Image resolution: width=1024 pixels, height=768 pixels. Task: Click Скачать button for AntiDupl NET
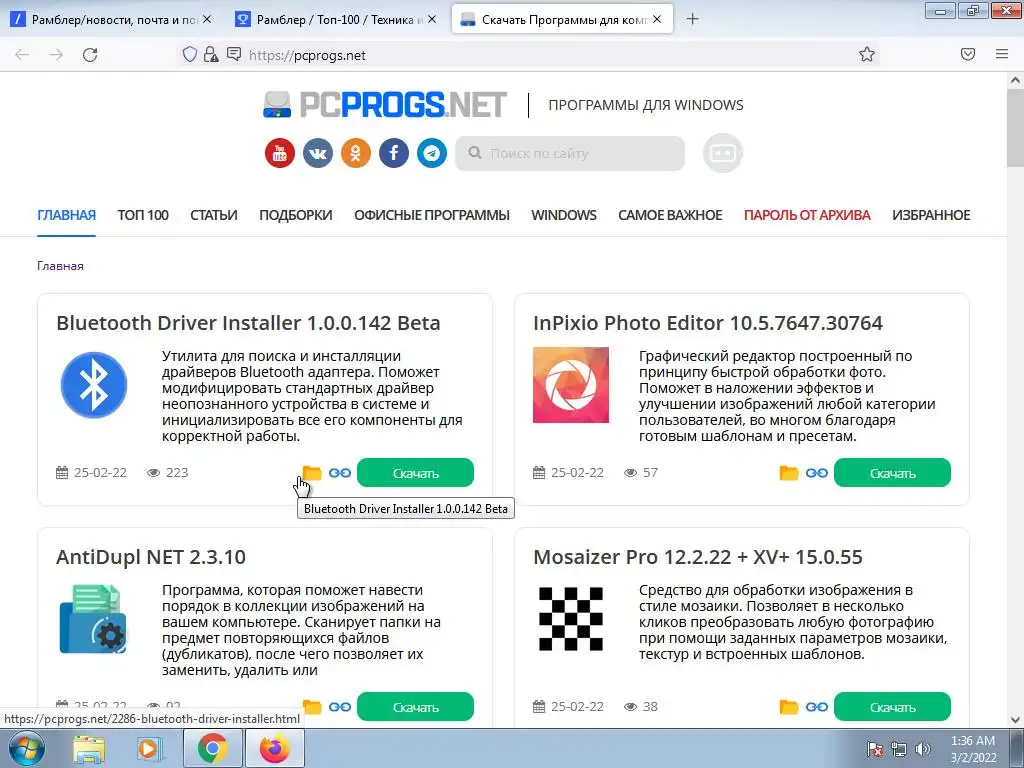point(415,707)
